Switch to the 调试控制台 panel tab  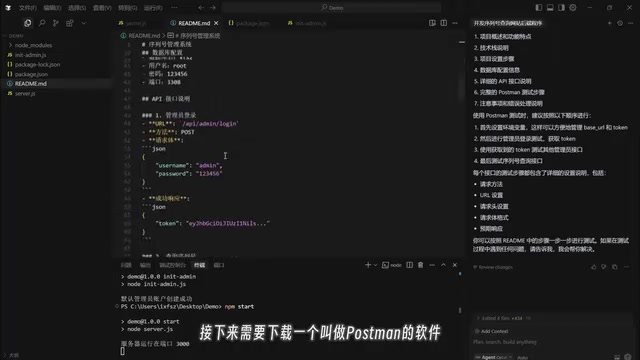coord(172,265)
